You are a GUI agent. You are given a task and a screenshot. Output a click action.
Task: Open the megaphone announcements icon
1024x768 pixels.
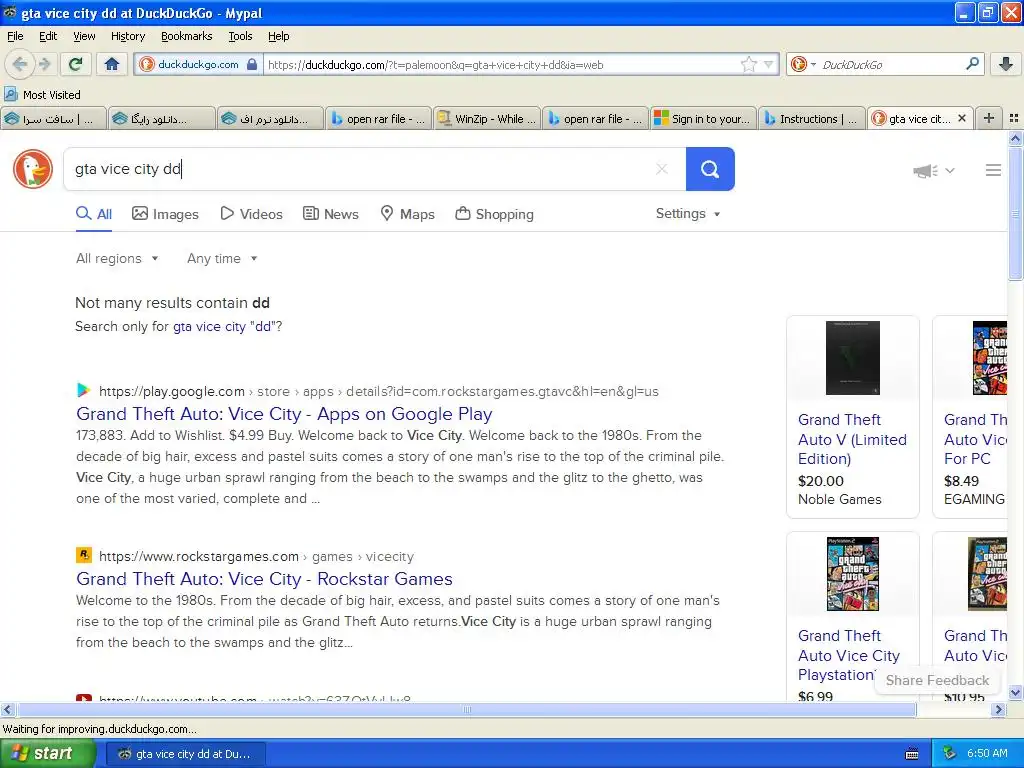click(x=925, y=170)
